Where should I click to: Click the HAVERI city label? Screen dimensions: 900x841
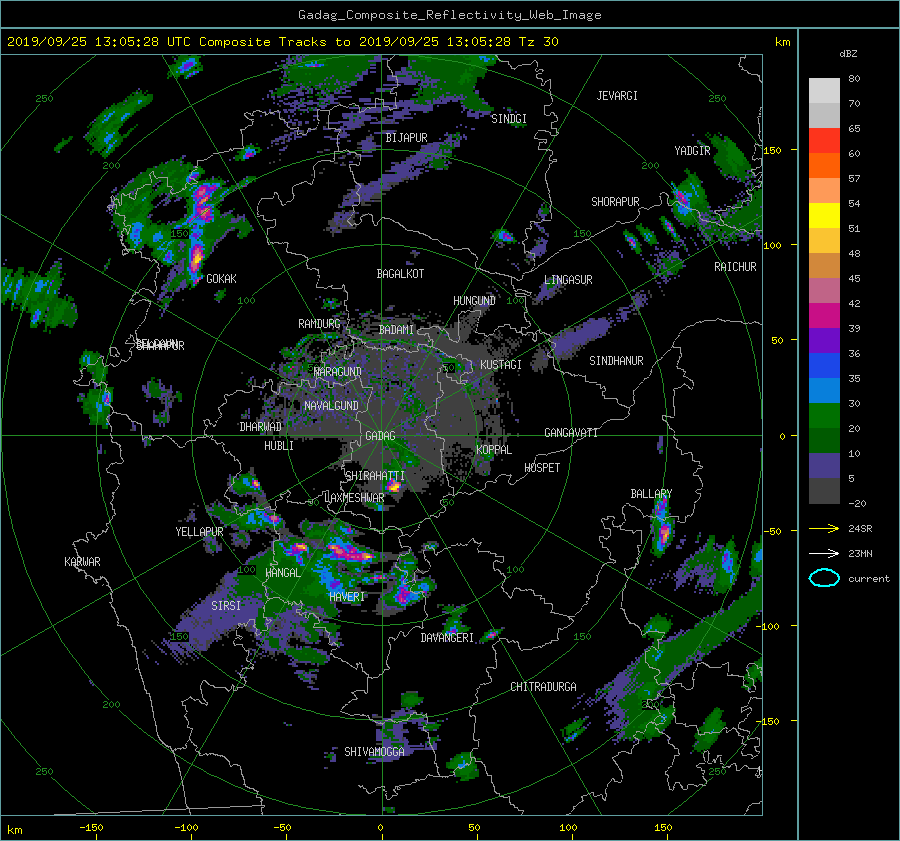coord(347,597)
